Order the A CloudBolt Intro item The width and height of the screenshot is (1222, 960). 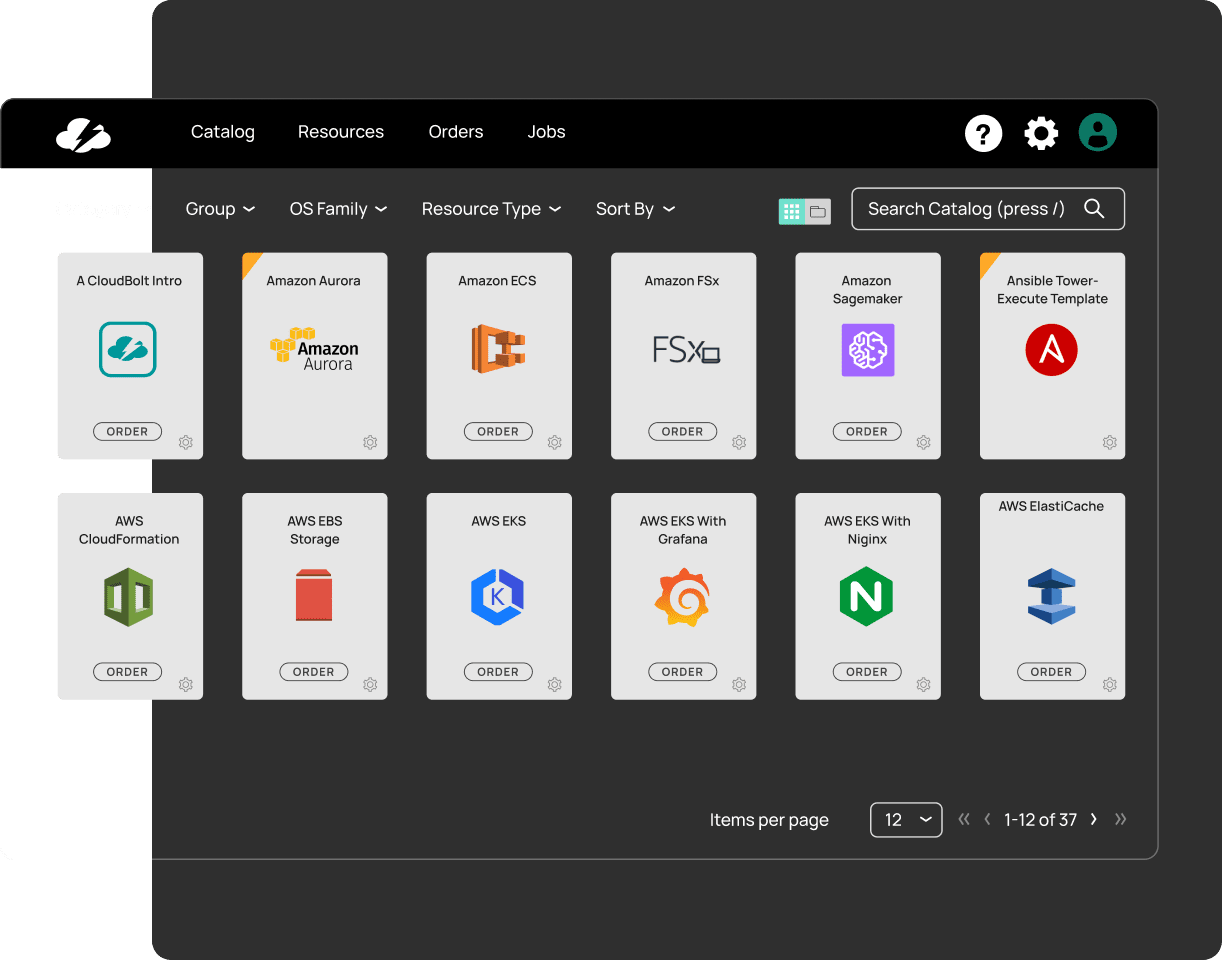(128, 432)
